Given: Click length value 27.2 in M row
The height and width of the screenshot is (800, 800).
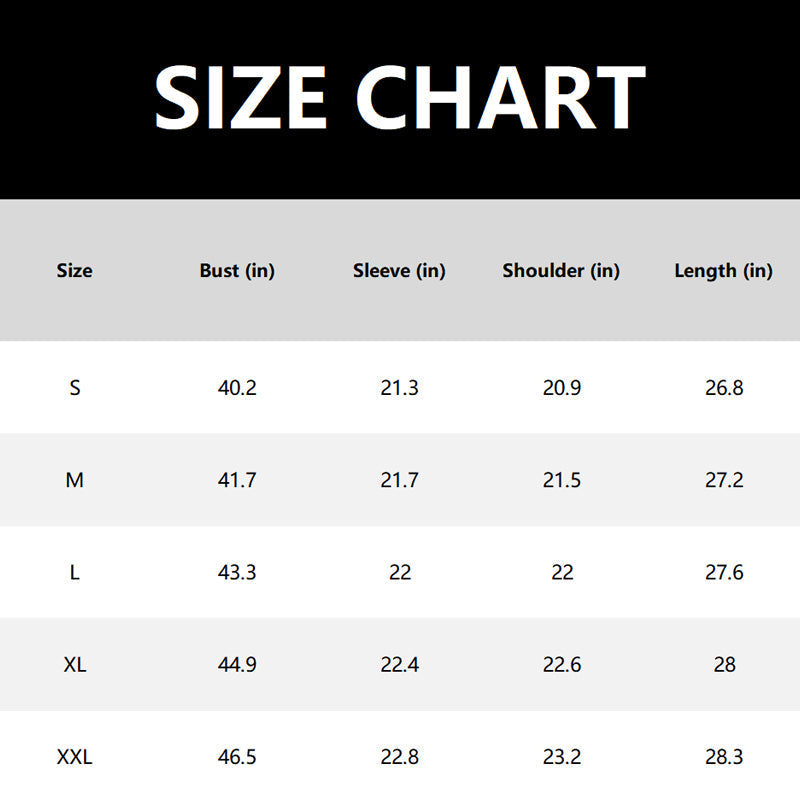Looking at the screenshot, I should (724, 480).
